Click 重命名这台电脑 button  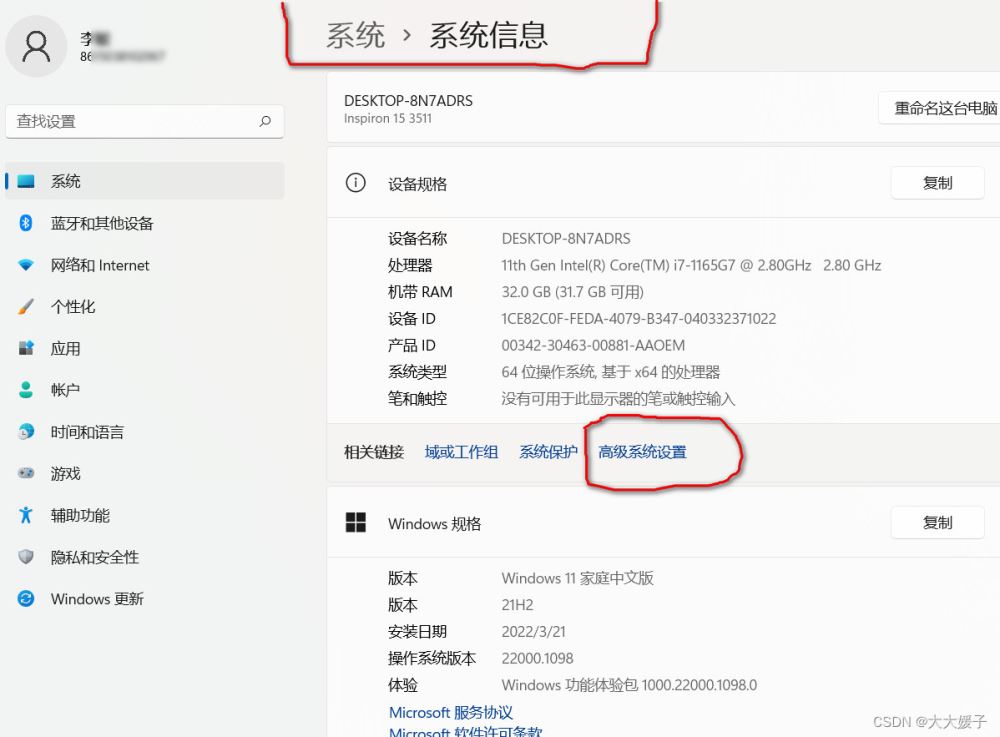coord(939,108)
